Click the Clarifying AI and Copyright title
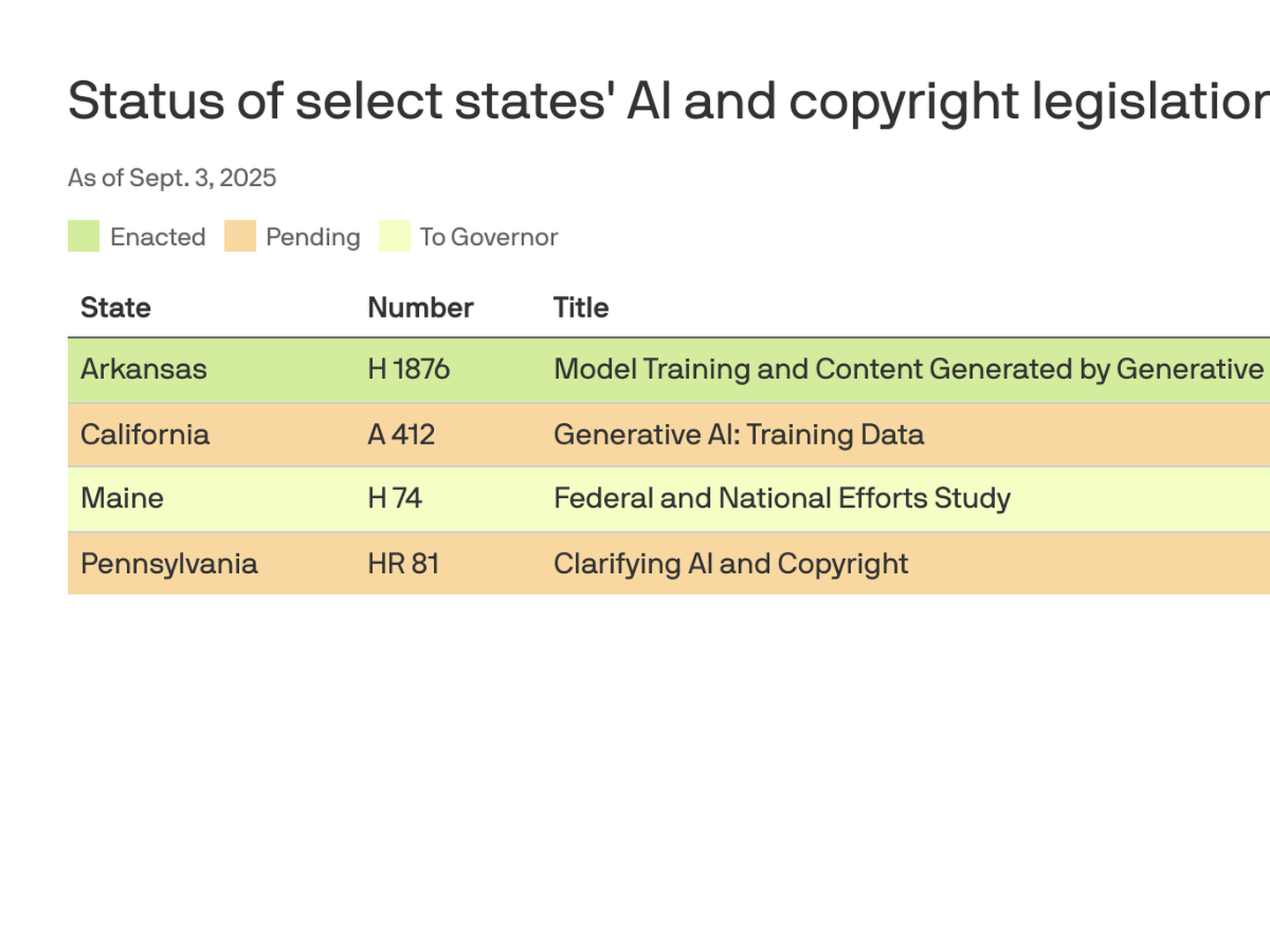This screenshot has height=952, width=1270. click(x=730, y=564)
